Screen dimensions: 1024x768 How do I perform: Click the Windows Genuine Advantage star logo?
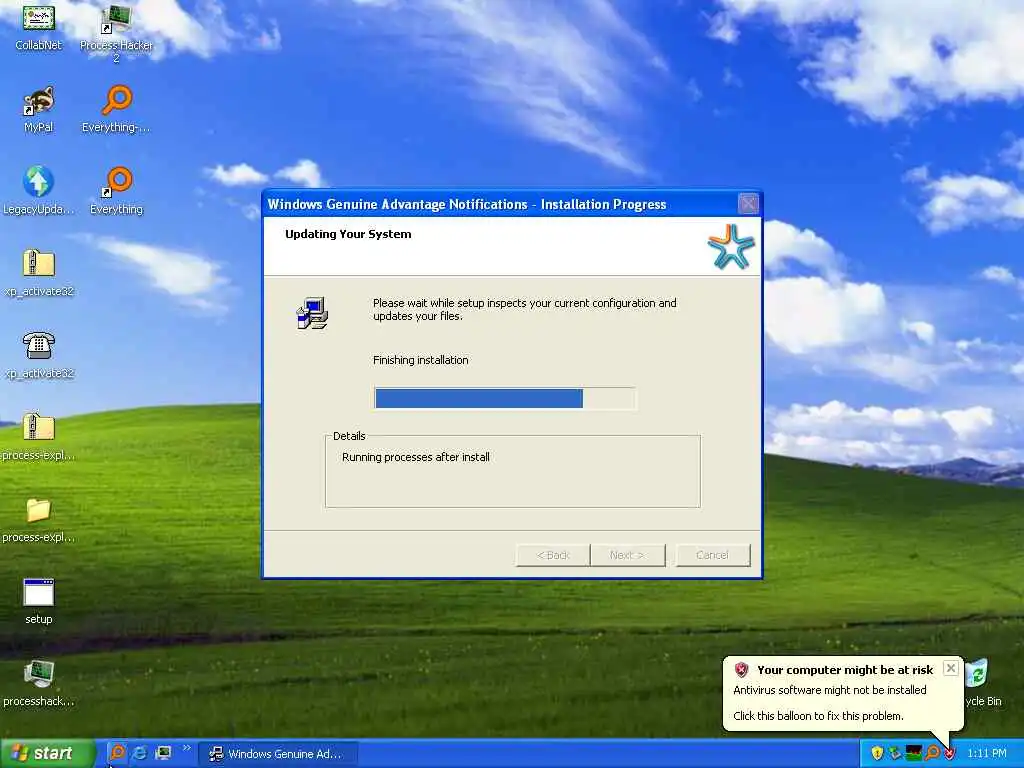coord(731,247)
